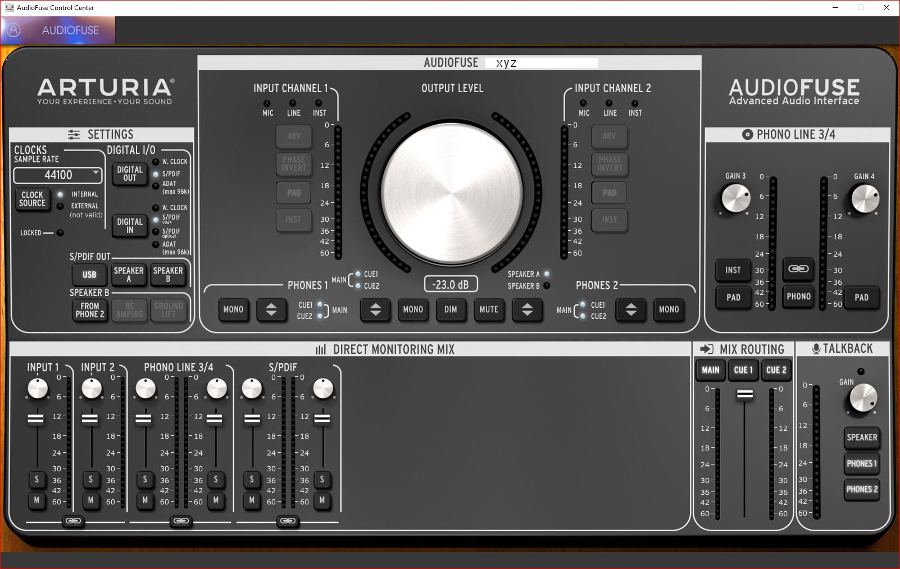
Task: Click the Mix Routing master fader handle
Action: [x=744, y=394]
